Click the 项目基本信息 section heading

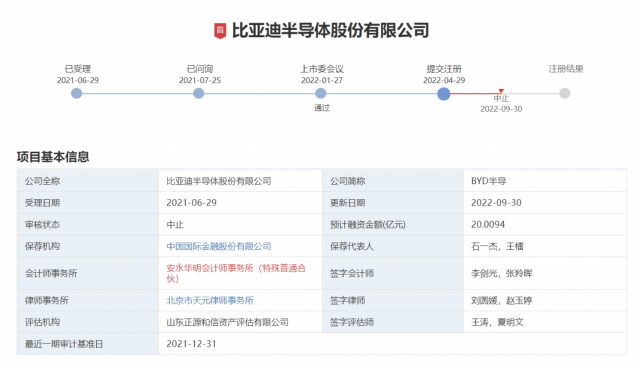53,157
